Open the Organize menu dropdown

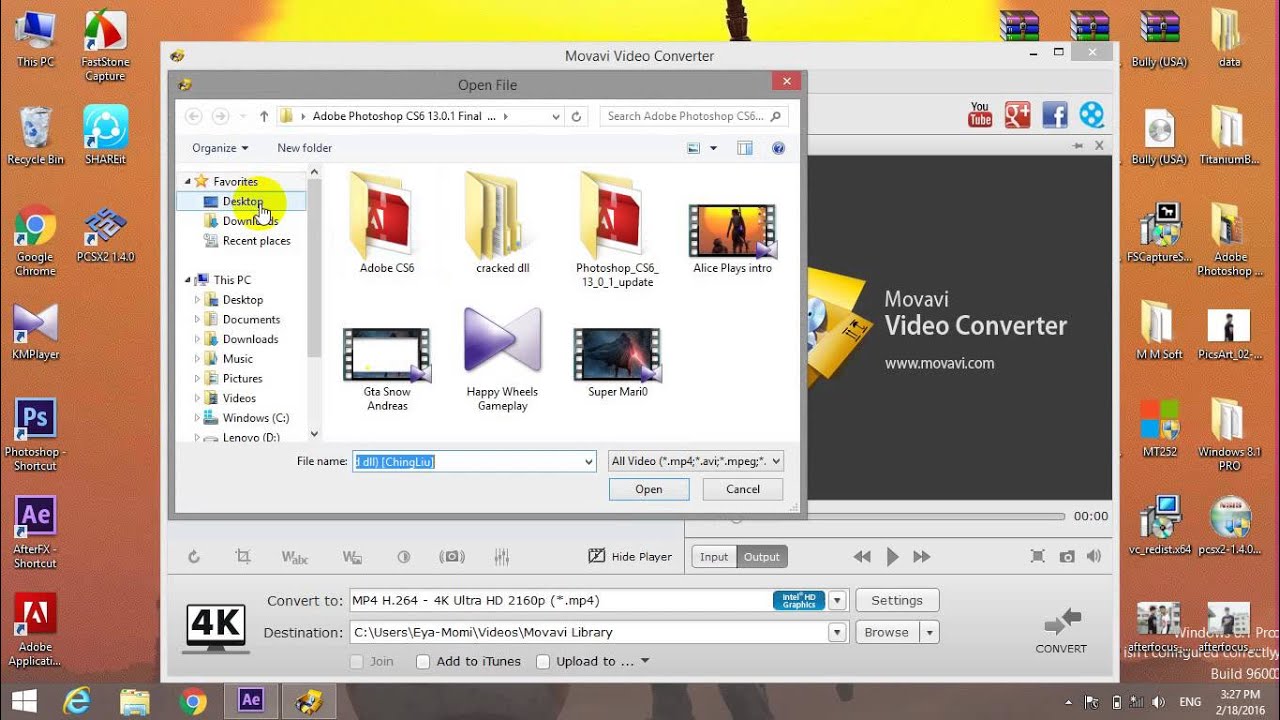pyautogui.click(x=220, y=148)
